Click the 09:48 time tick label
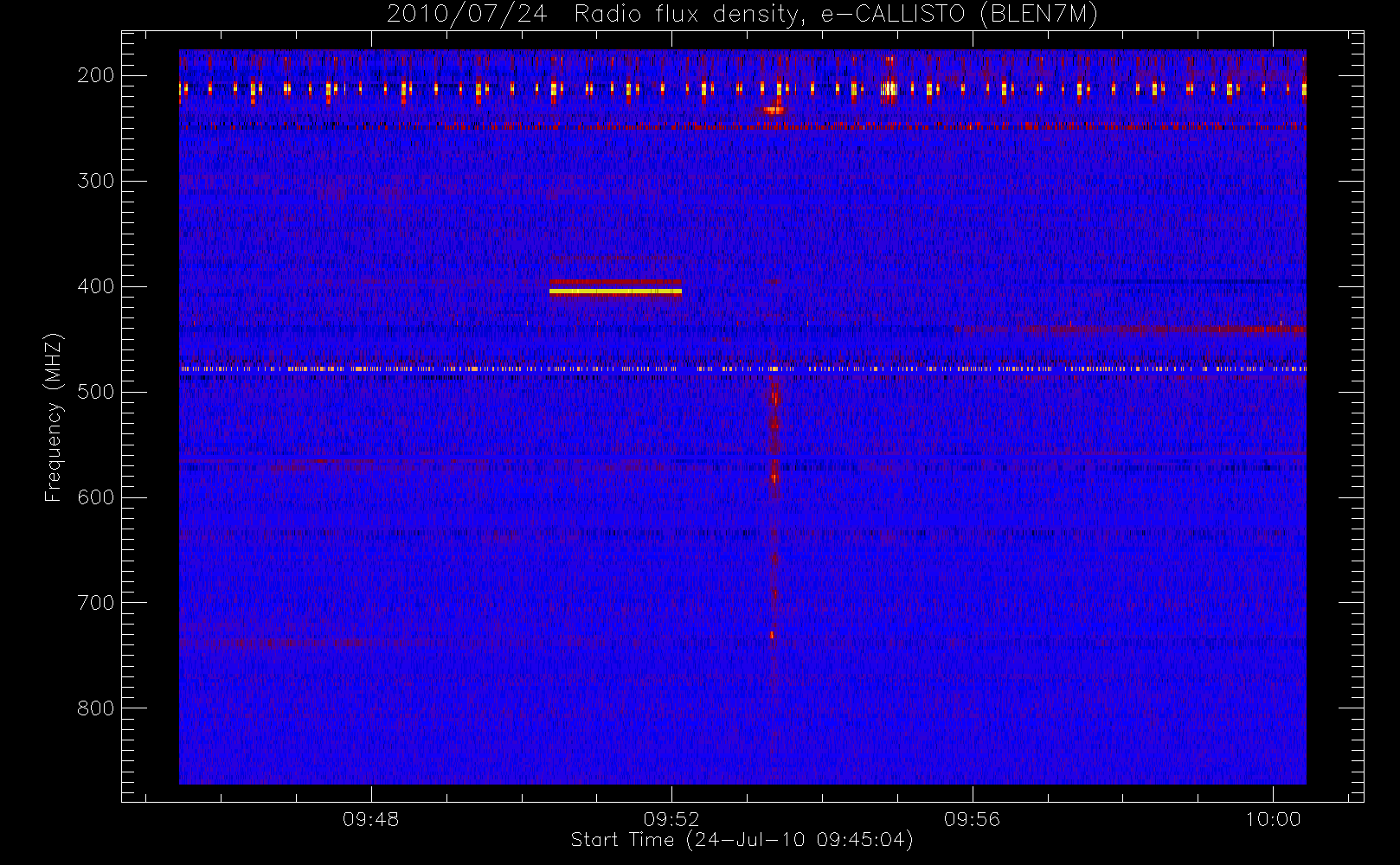The image size is (1400, 865). [371, 819]
